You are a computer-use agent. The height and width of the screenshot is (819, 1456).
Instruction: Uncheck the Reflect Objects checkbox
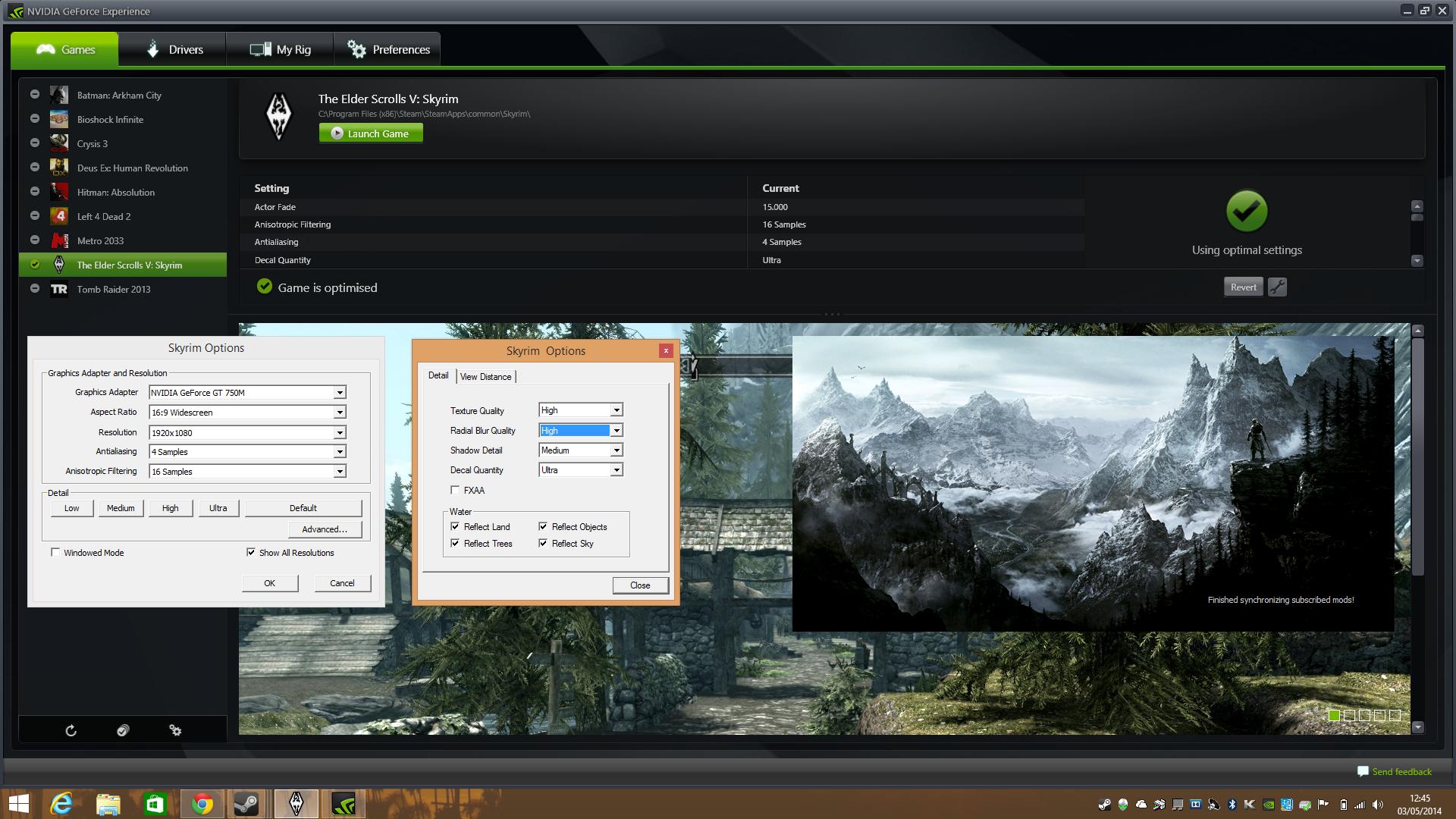click(543, 526)
